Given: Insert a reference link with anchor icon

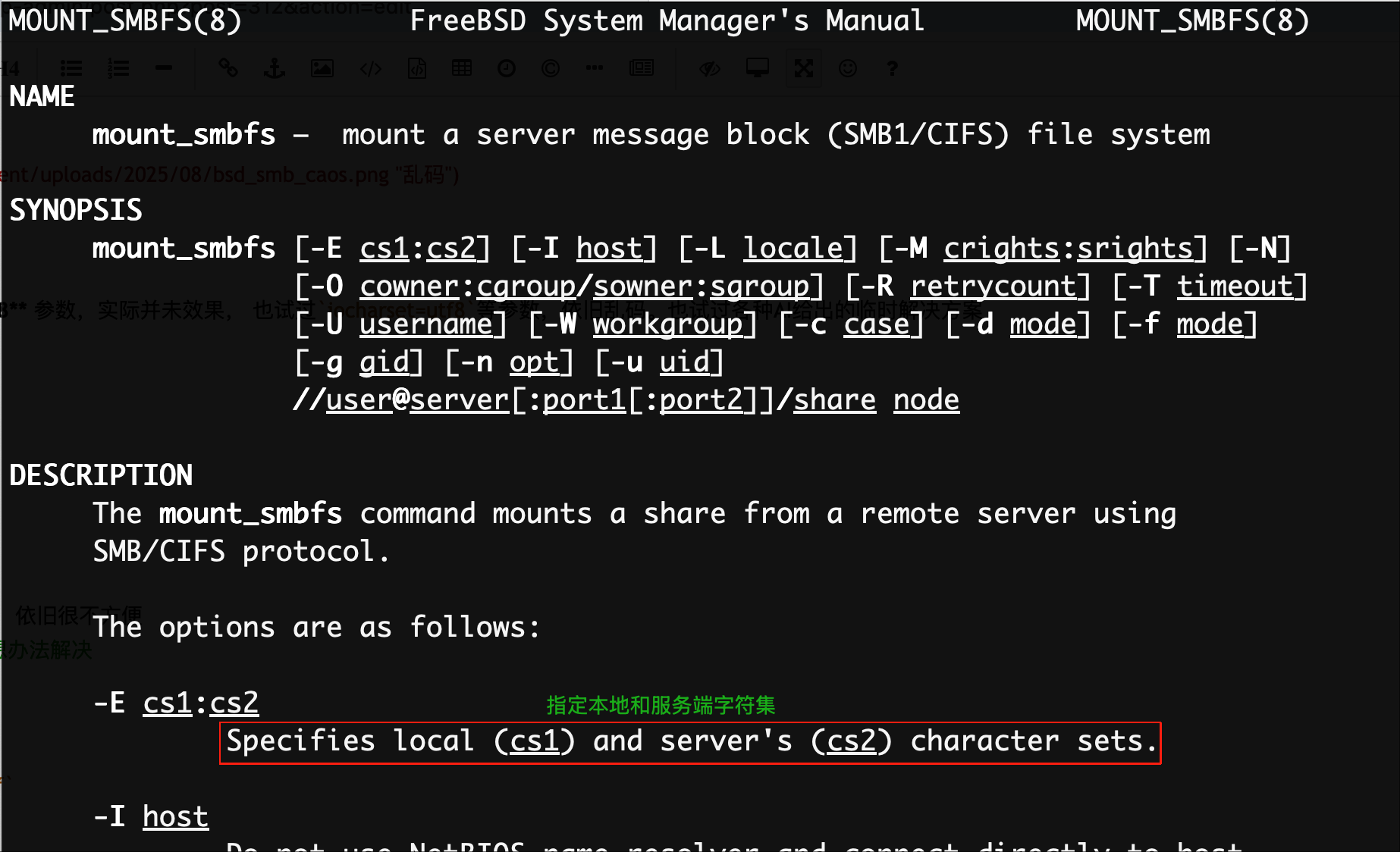Looking at the screenshot, I should tap(275, 69).
